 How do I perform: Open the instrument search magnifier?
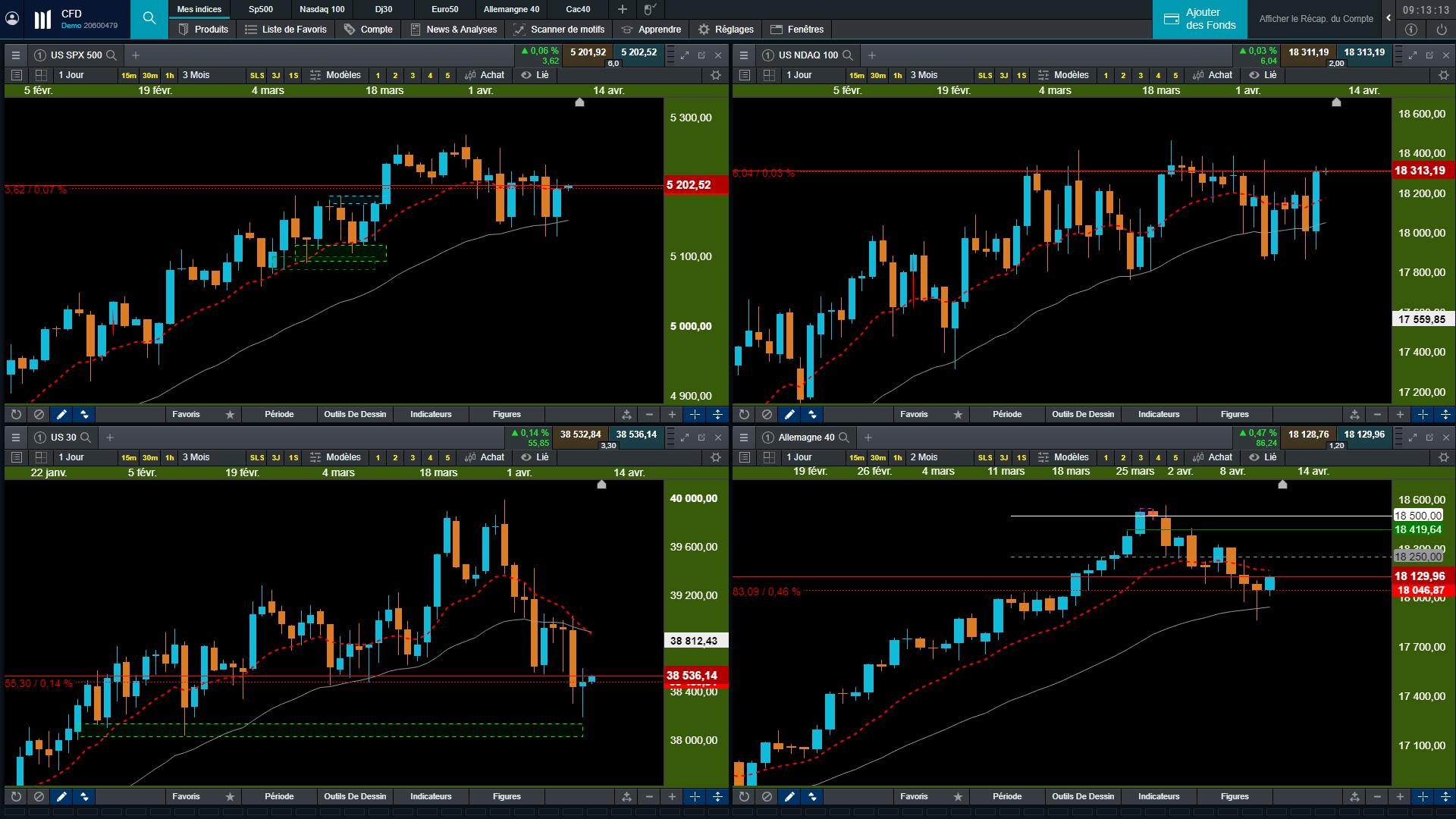[x=149, y=18]
